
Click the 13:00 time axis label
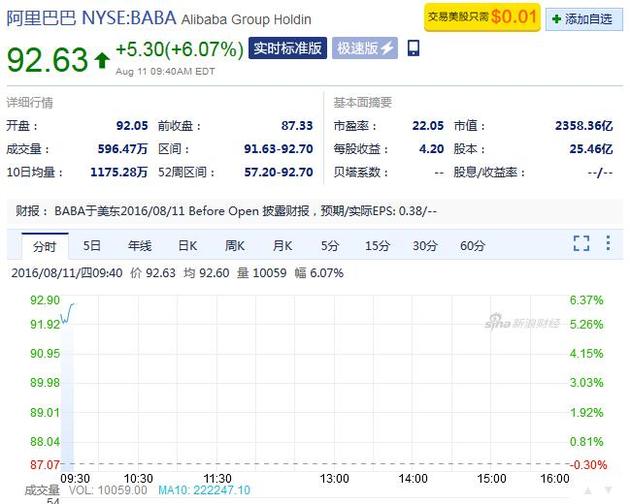(x=334, y=478)
